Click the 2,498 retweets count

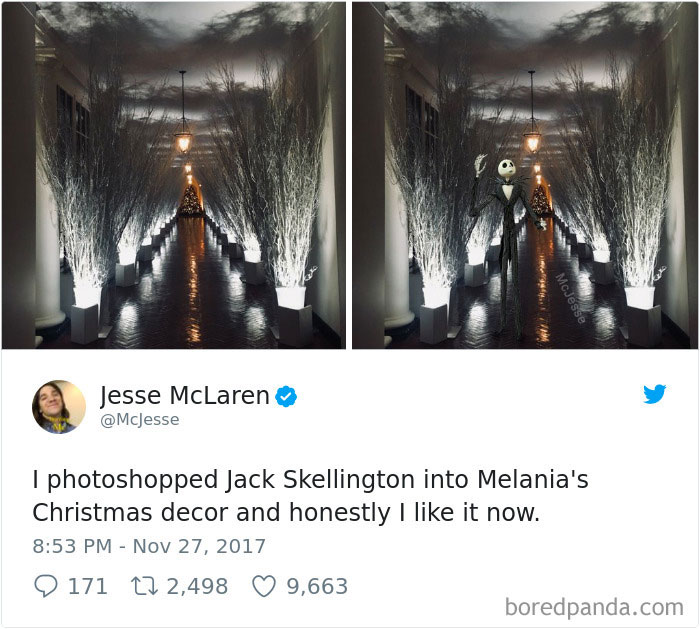pyautogui.click(x=197, y=586)
